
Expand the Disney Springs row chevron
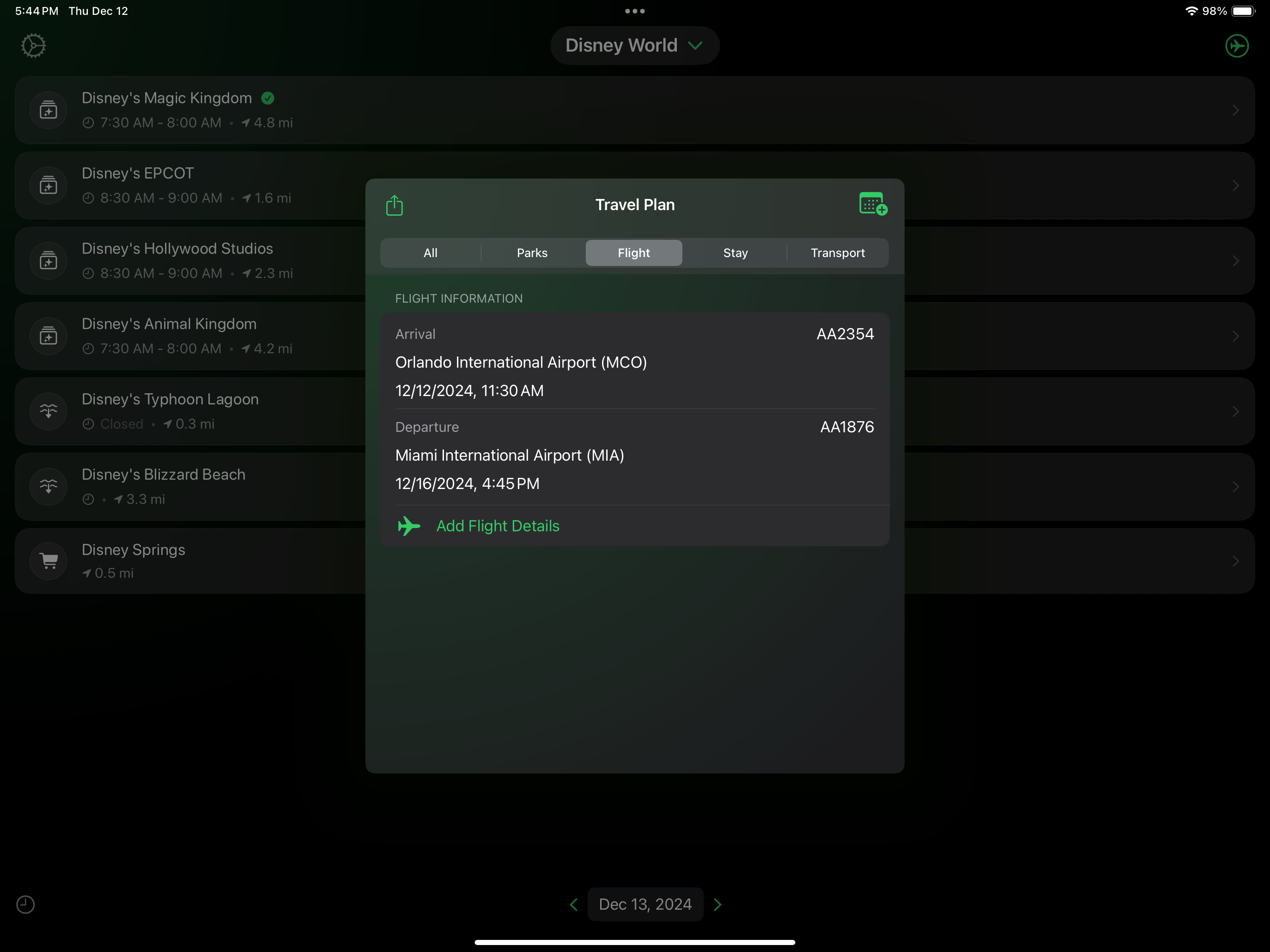coord(1236,561)
